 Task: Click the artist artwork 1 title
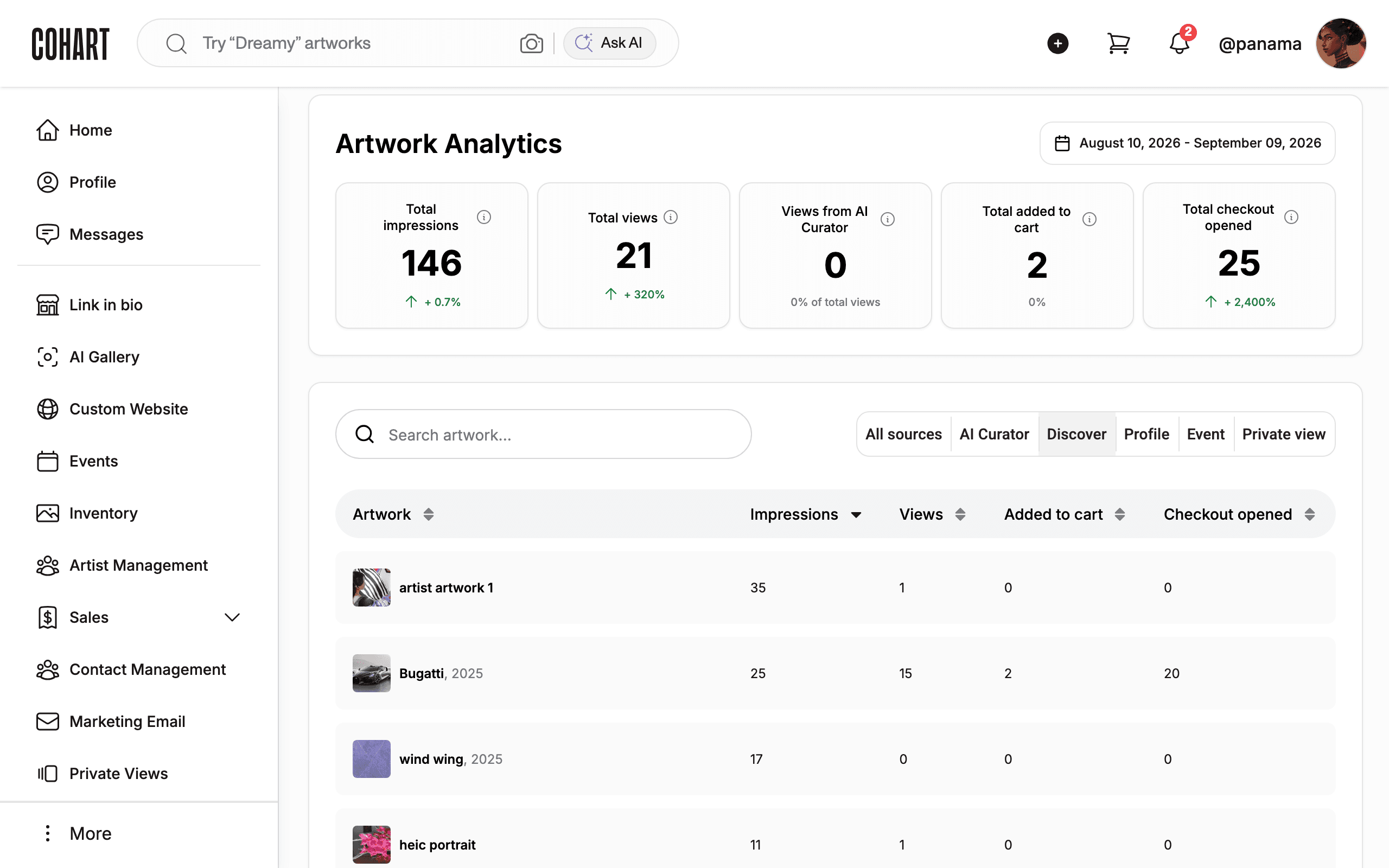(446, 588)
